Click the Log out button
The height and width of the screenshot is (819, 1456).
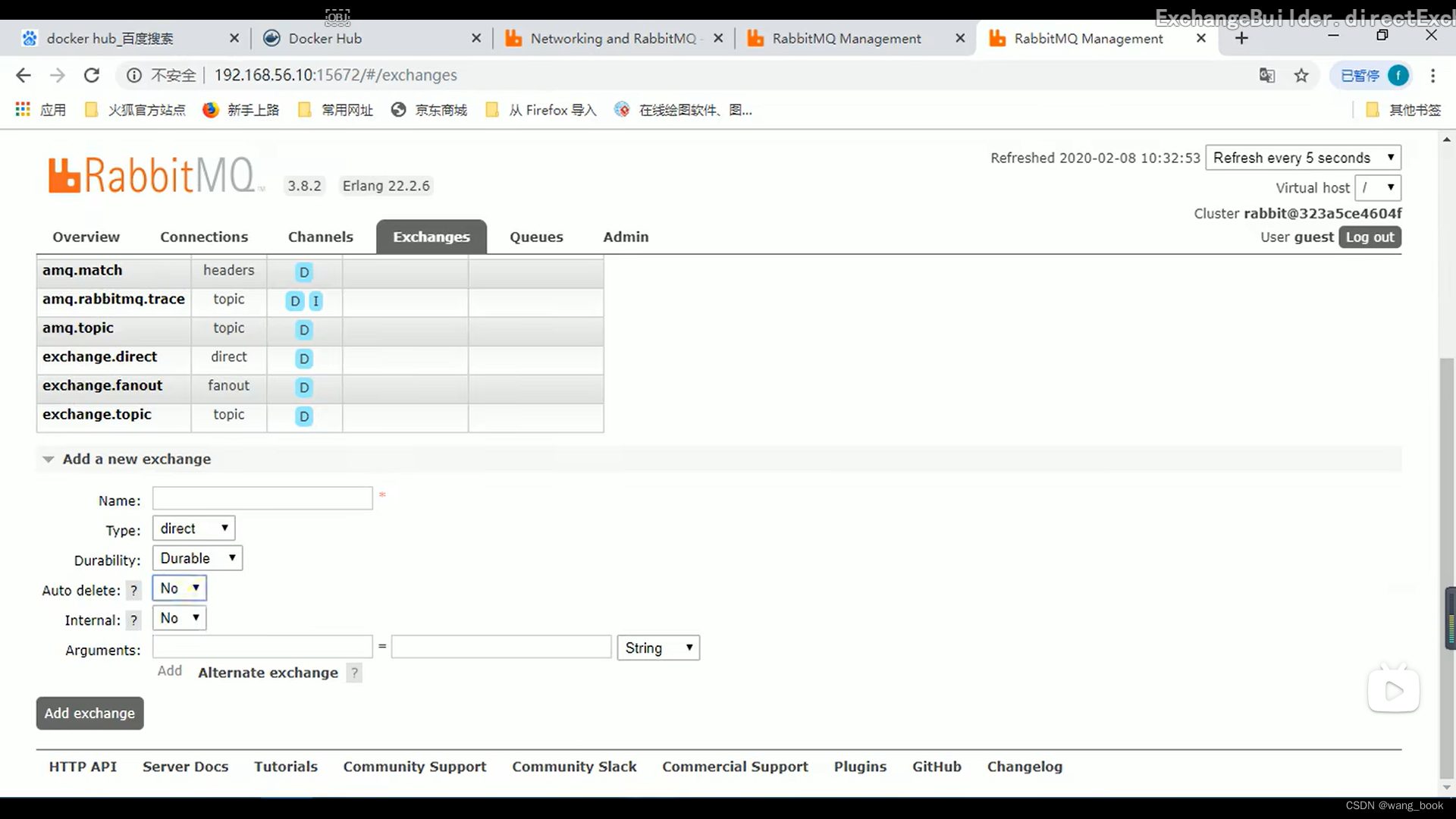[1370, 237]
